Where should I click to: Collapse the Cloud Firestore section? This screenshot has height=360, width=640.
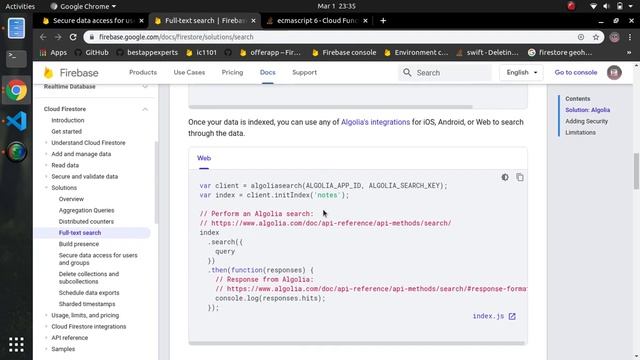coord(144,109)
